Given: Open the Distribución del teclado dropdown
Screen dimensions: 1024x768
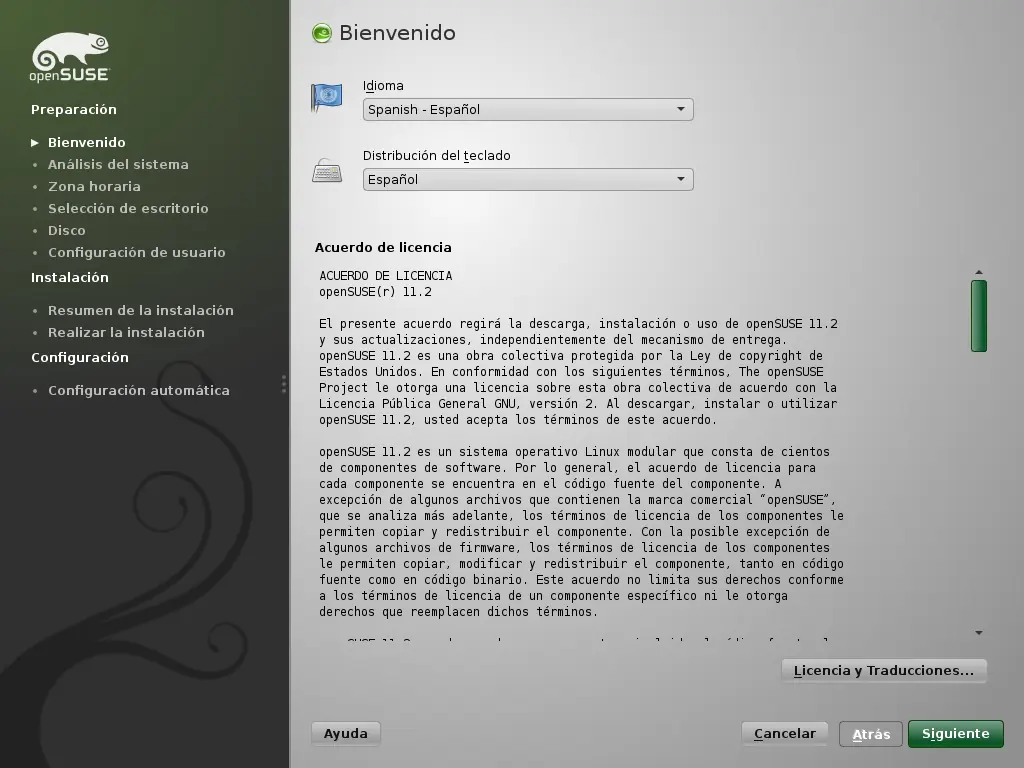Looking at the screenshot, I should click(528, 180).
